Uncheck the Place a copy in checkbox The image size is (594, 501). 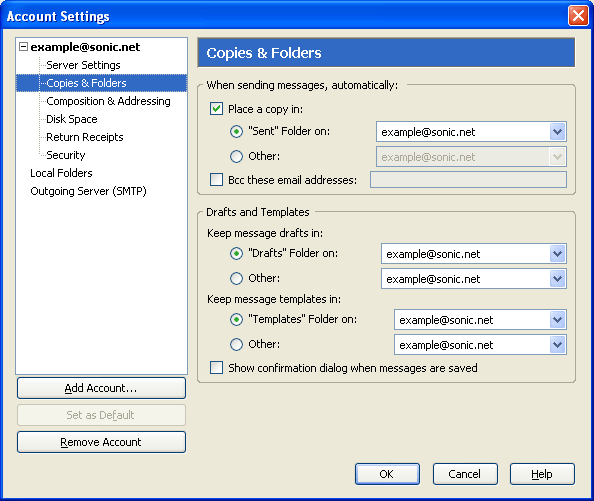[x=216, y=109]
